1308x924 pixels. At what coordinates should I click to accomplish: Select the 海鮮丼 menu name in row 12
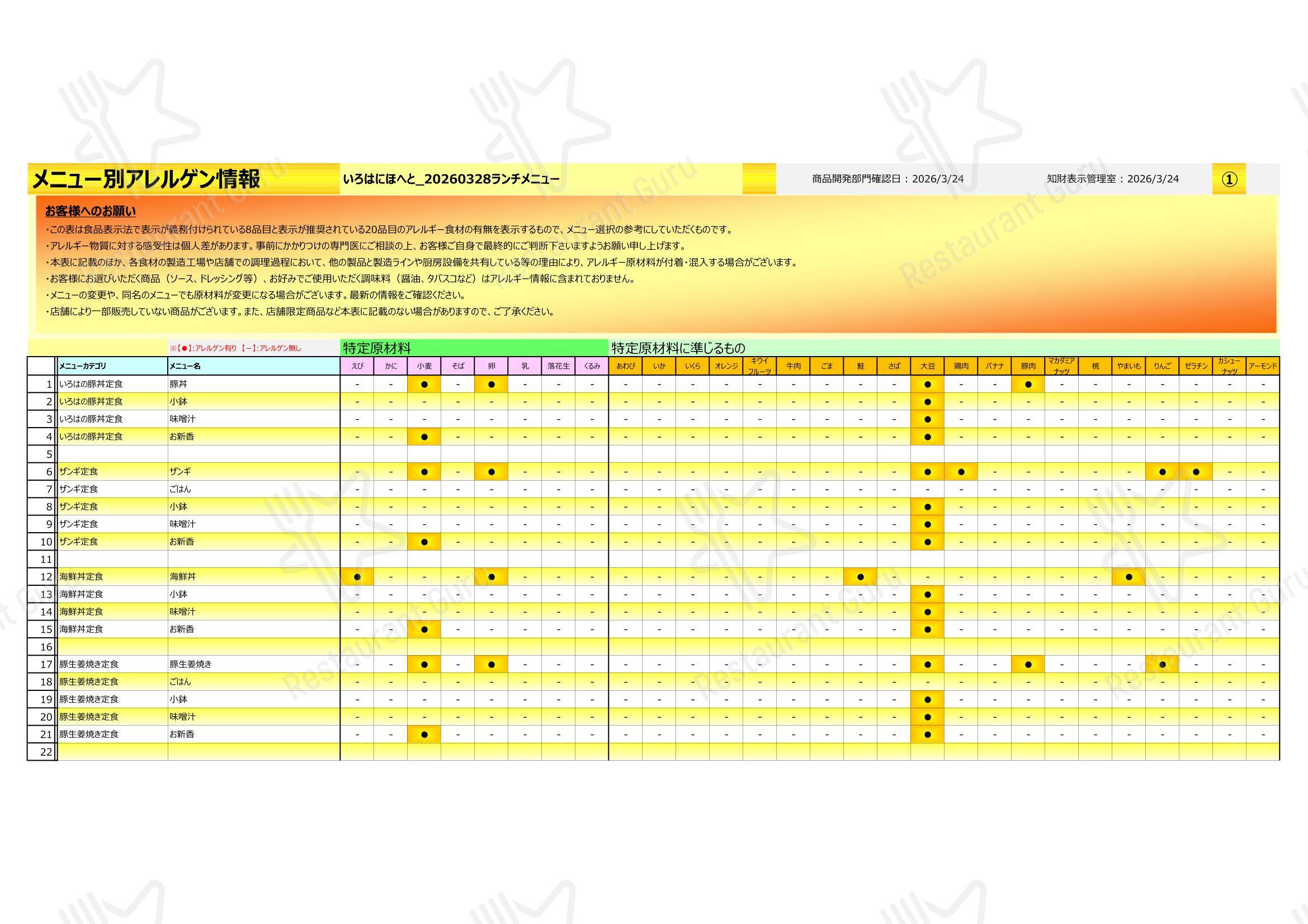pos(183,577)
